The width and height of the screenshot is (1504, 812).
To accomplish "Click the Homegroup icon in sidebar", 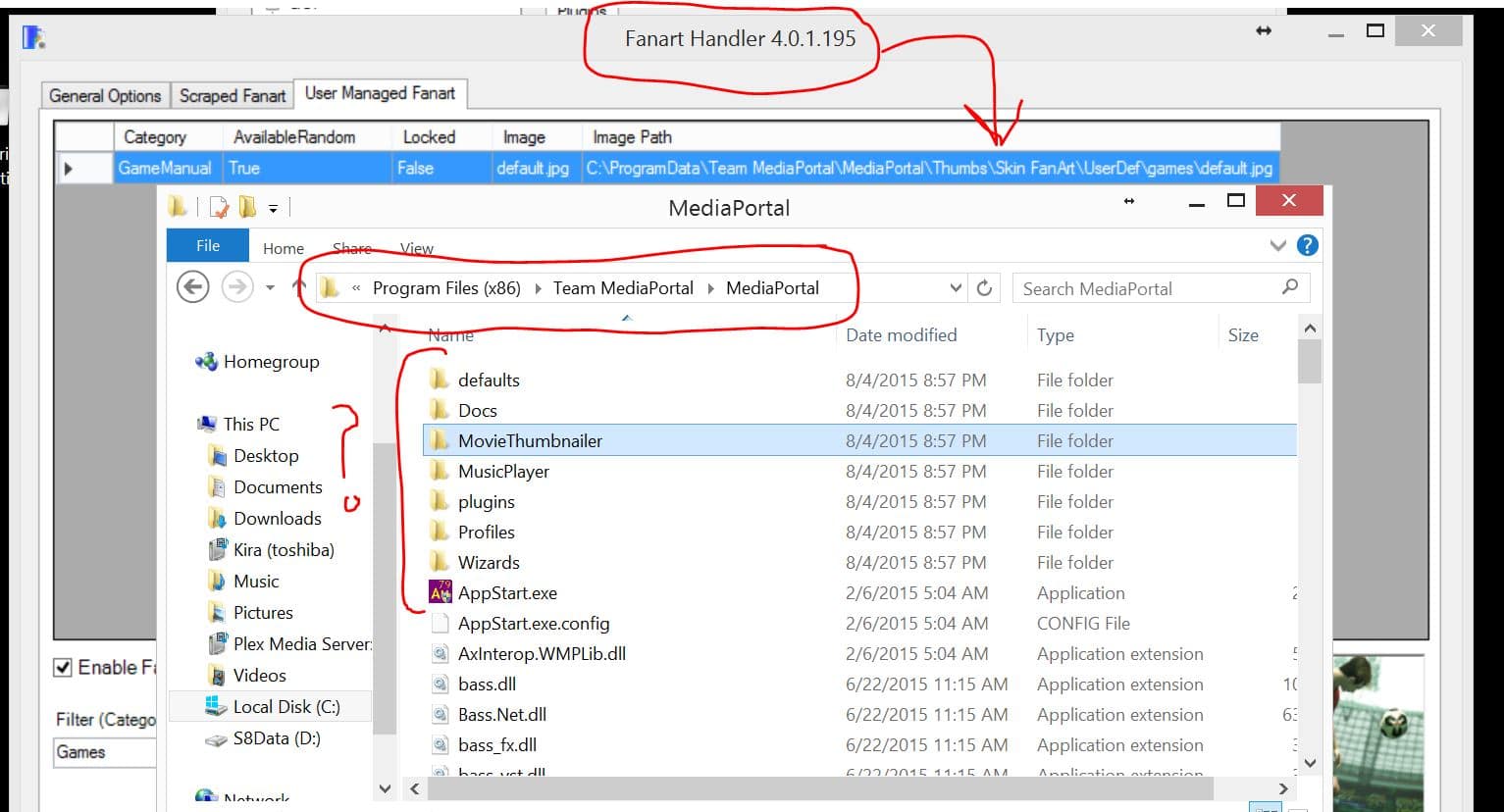I will [x=206, y=362].
